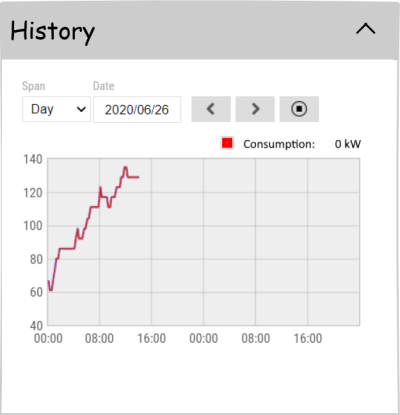
Task: Click the History panel title
Action: click(53, 32)
